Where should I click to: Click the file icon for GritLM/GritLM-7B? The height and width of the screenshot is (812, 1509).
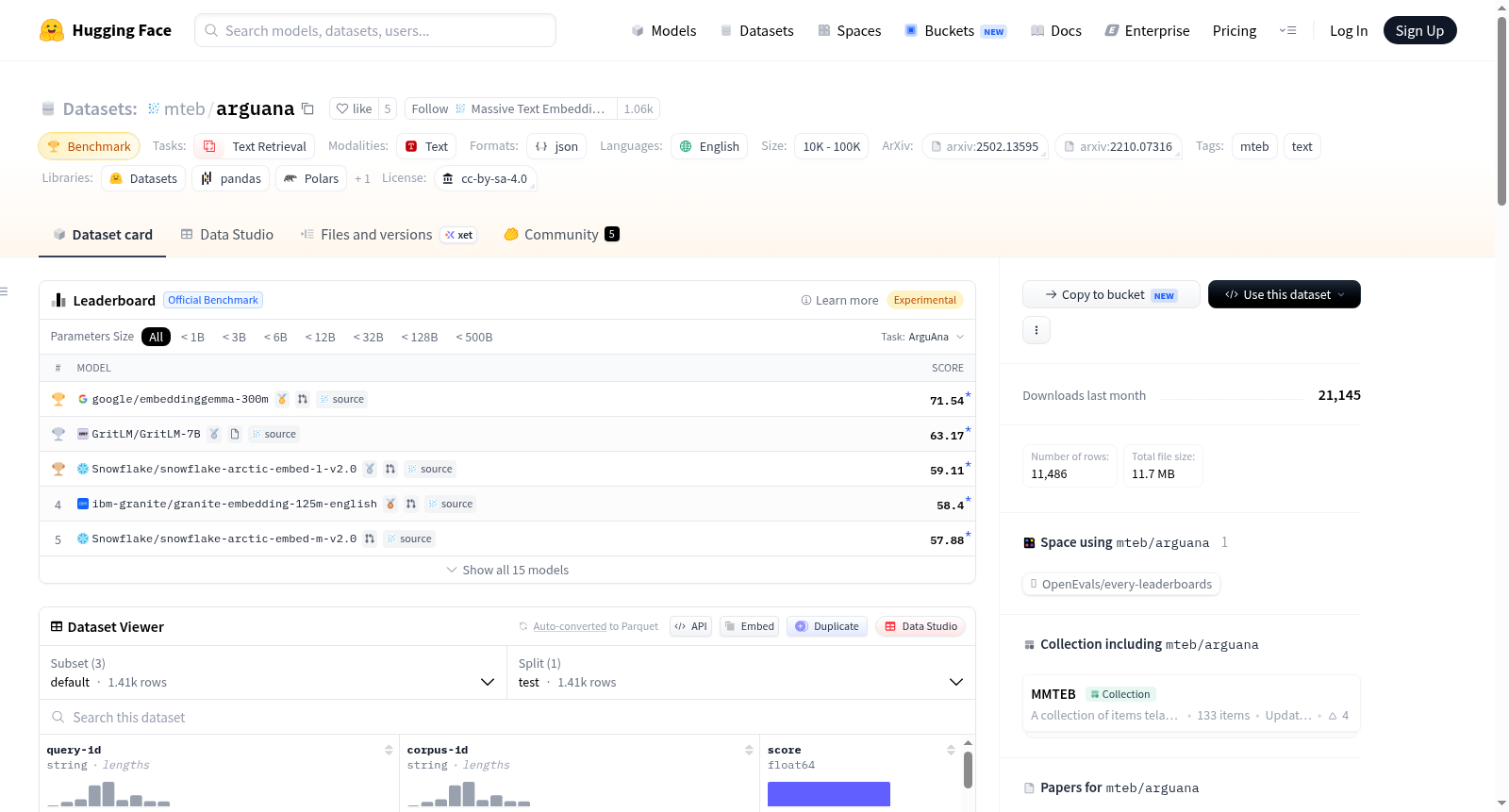pyautogui.click(x=235, y=434)
